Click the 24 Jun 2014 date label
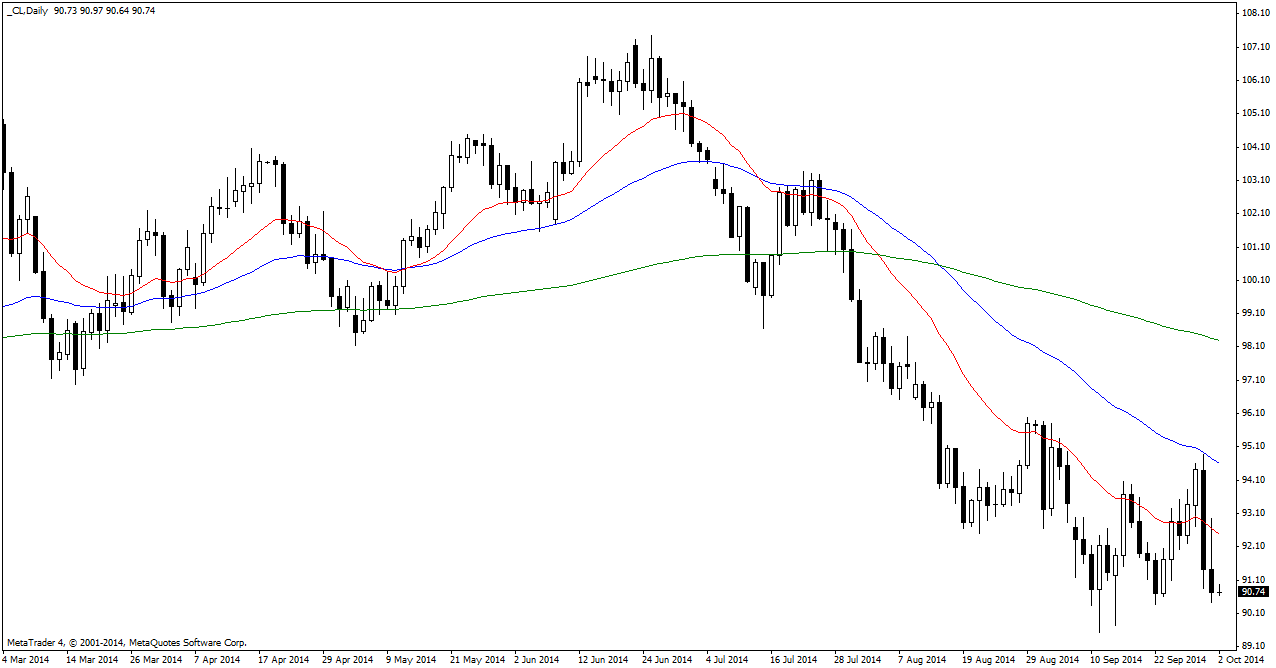This screenshot has width=1276, height=668. tap(667, 660)
